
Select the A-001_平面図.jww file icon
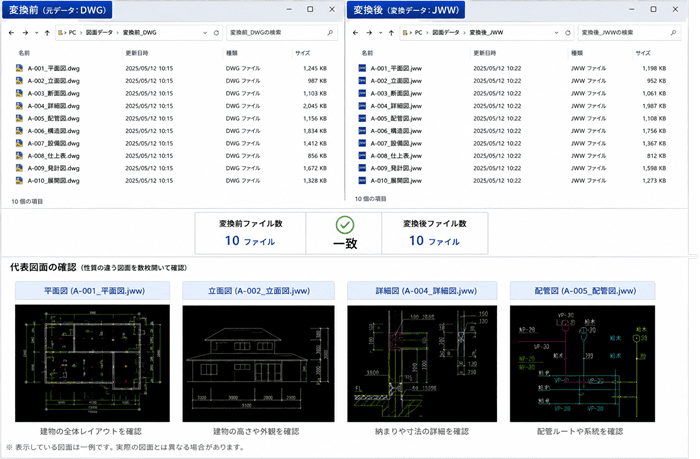362,68
